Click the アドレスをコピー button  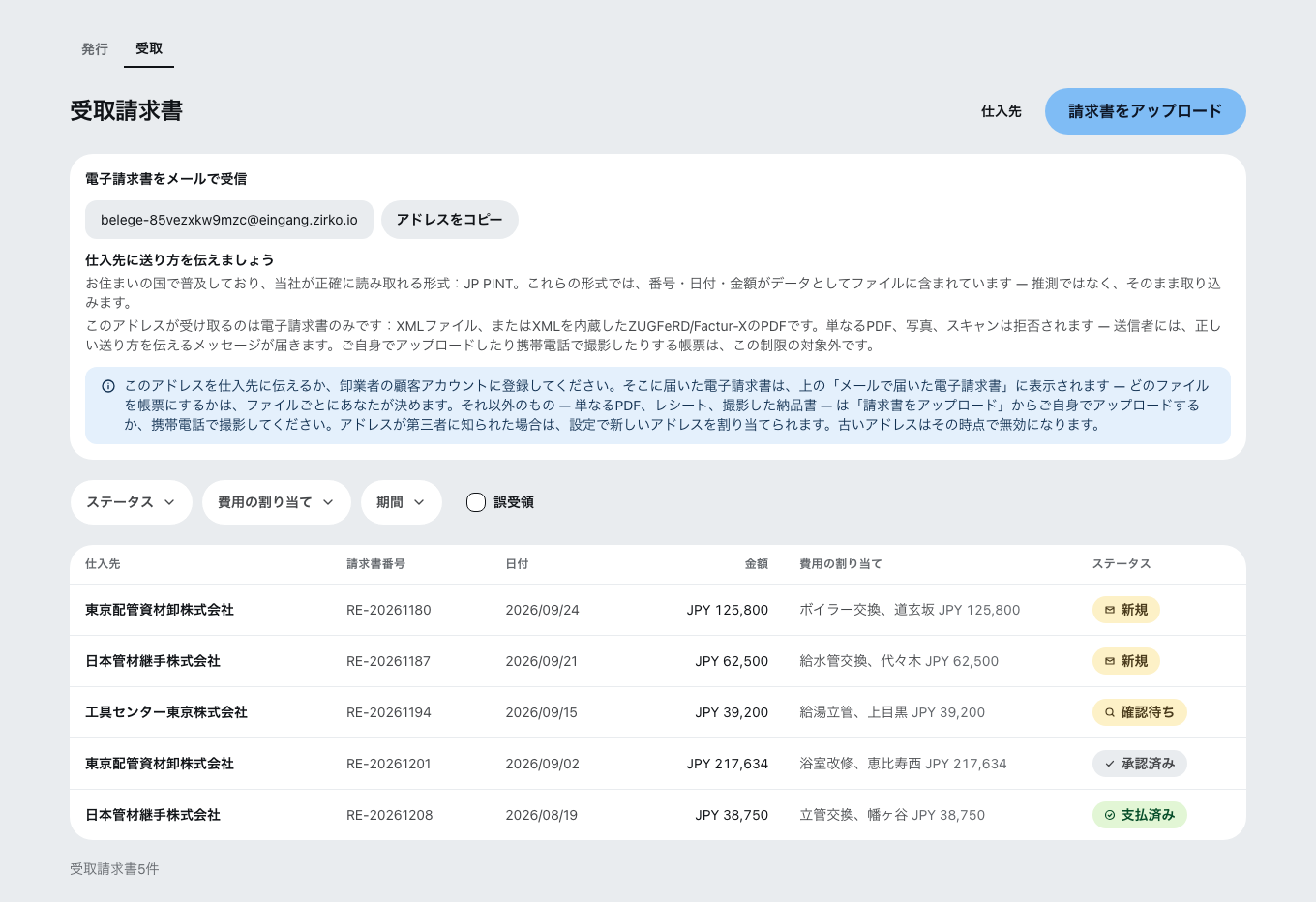pos(450,220)
